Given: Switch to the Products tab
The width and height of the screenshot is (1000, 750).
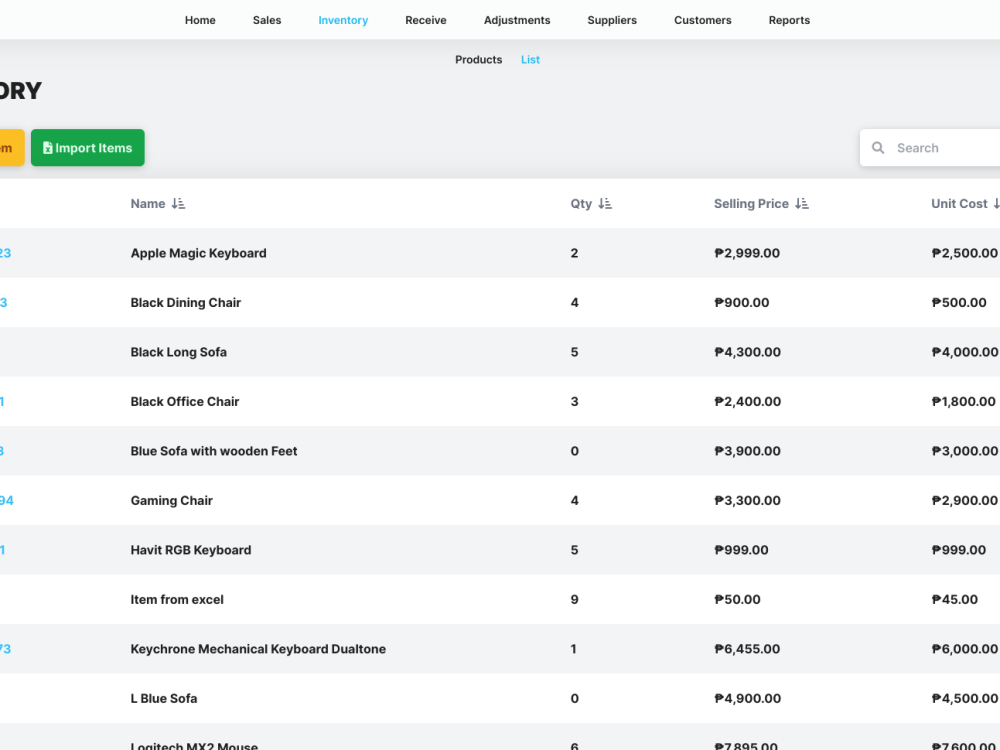Looking at the screenshot, I should (478, 59).
